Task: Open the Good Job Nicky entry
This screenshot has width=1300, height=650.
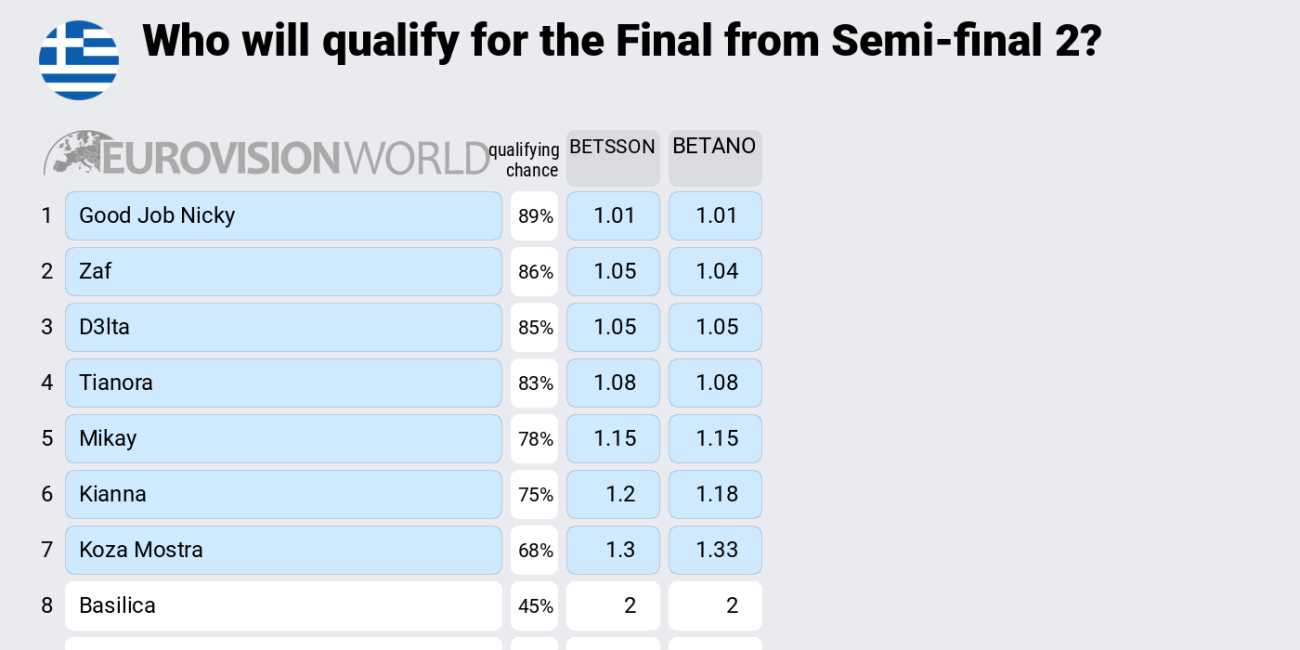Action: coord(283,216)
